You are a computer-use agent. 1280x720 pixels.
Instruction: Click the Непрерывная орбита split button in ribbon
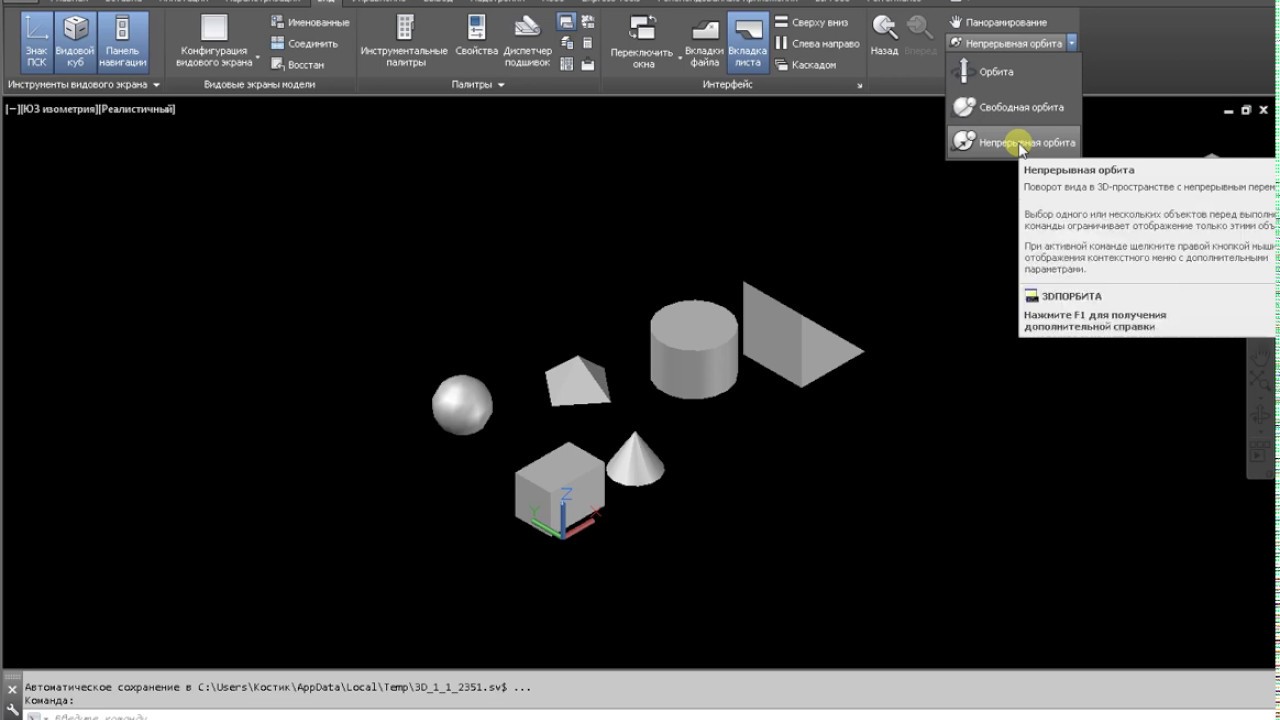(1005, 43)
